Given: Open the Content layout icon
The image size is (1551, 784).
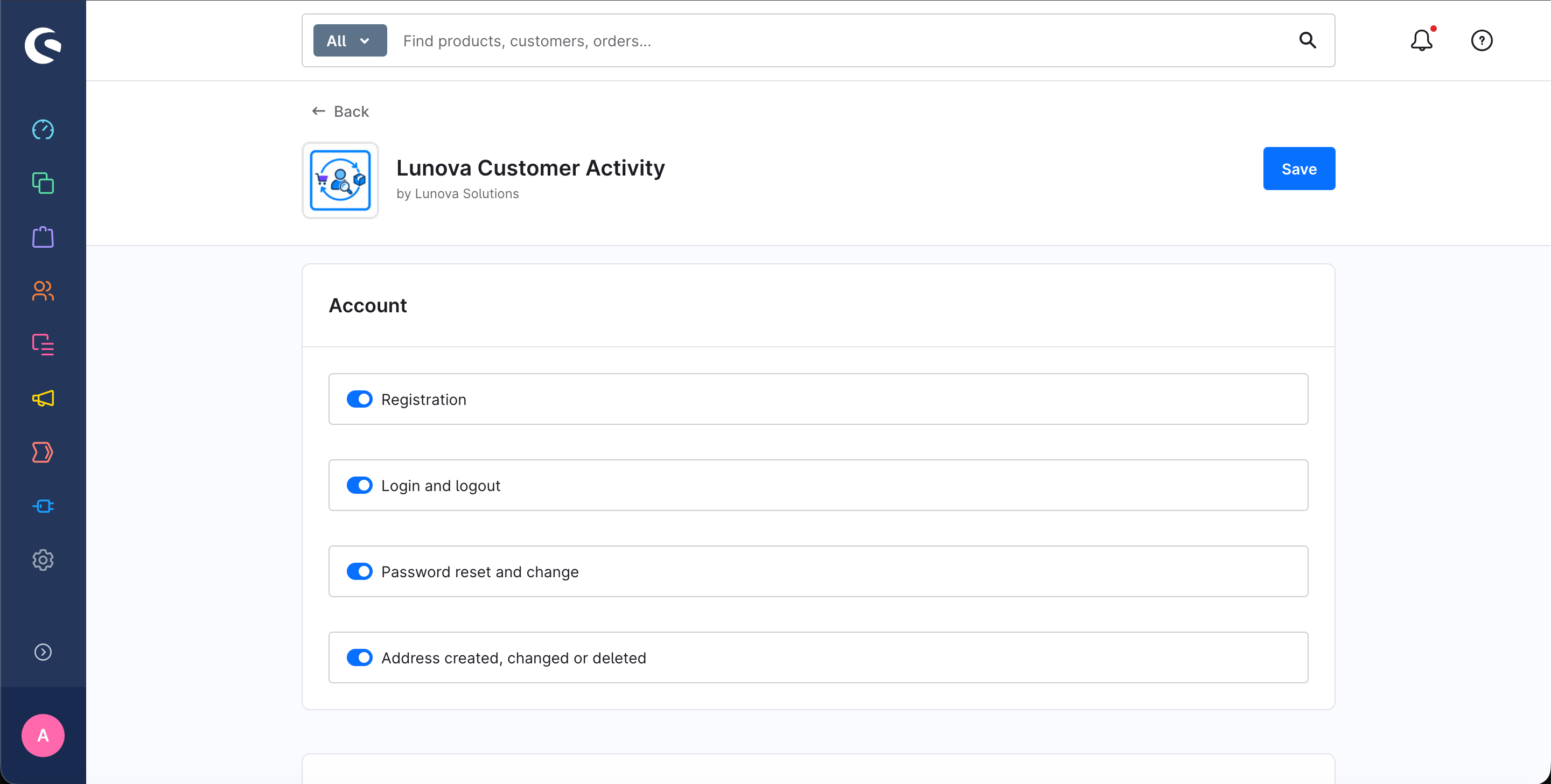Looking at the screenshot, I should coord(43,345).
